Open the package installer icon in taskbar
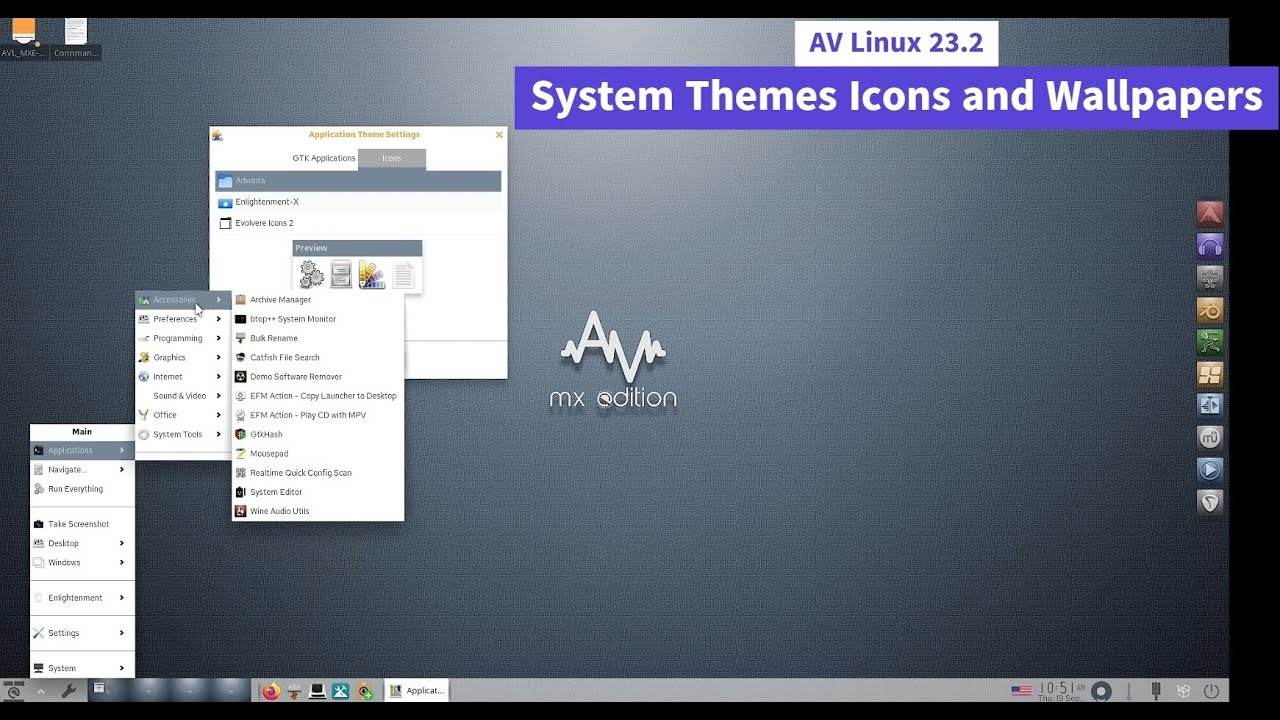Image resolution: width=1280 pixels, height=720 pixels. (365, 691)
